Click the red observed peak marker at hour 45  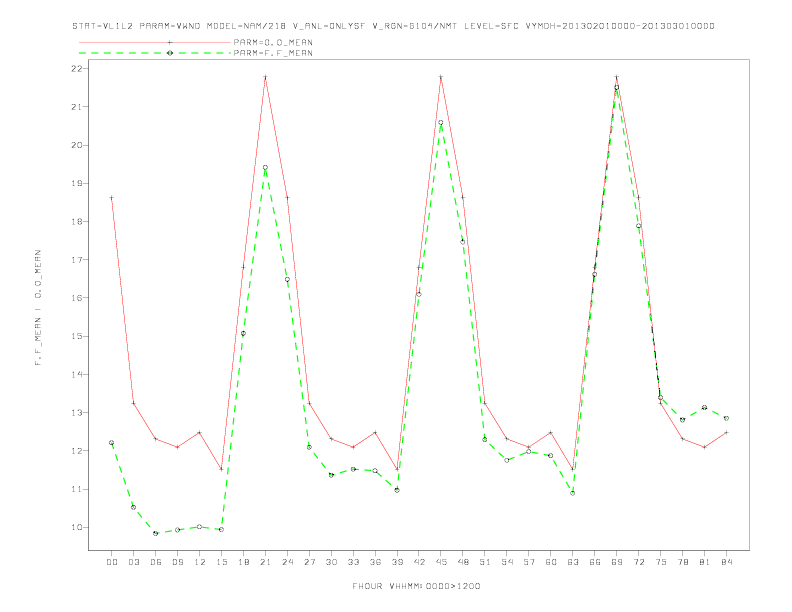tap(441, 77)
